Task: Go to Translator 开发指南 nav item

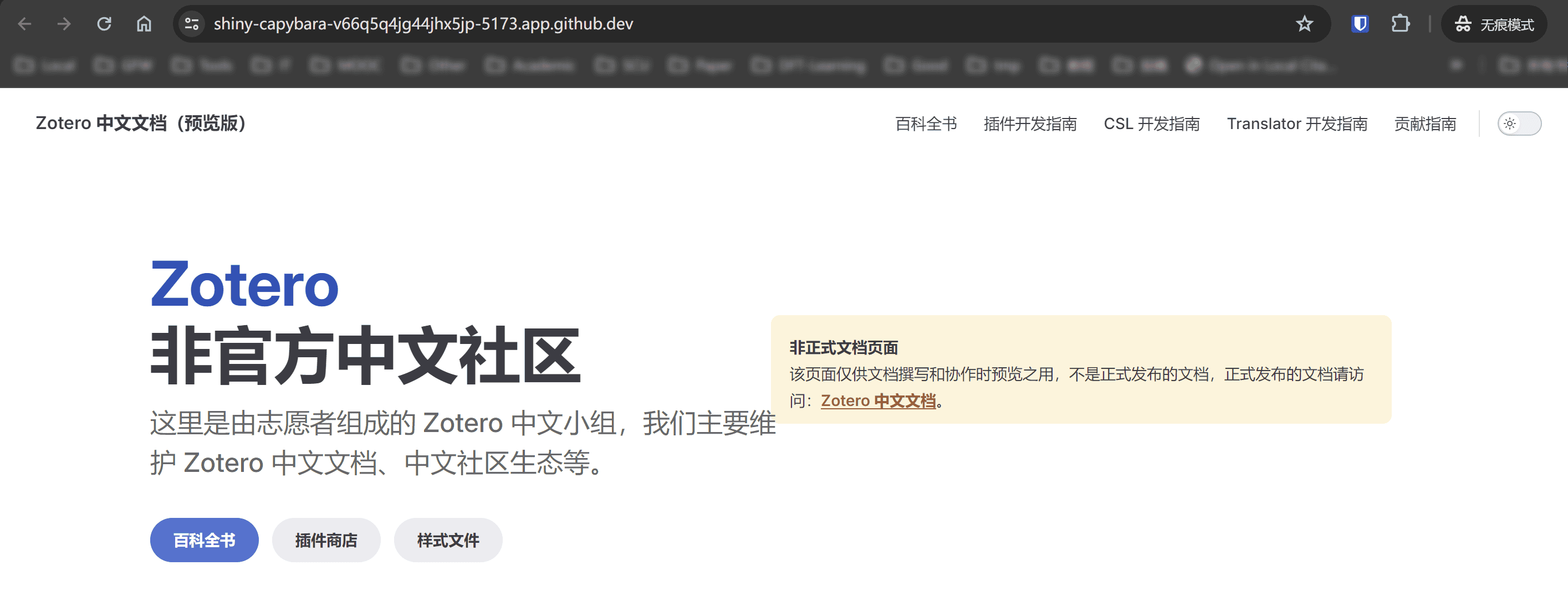Action: click(x=1296, y=124)
